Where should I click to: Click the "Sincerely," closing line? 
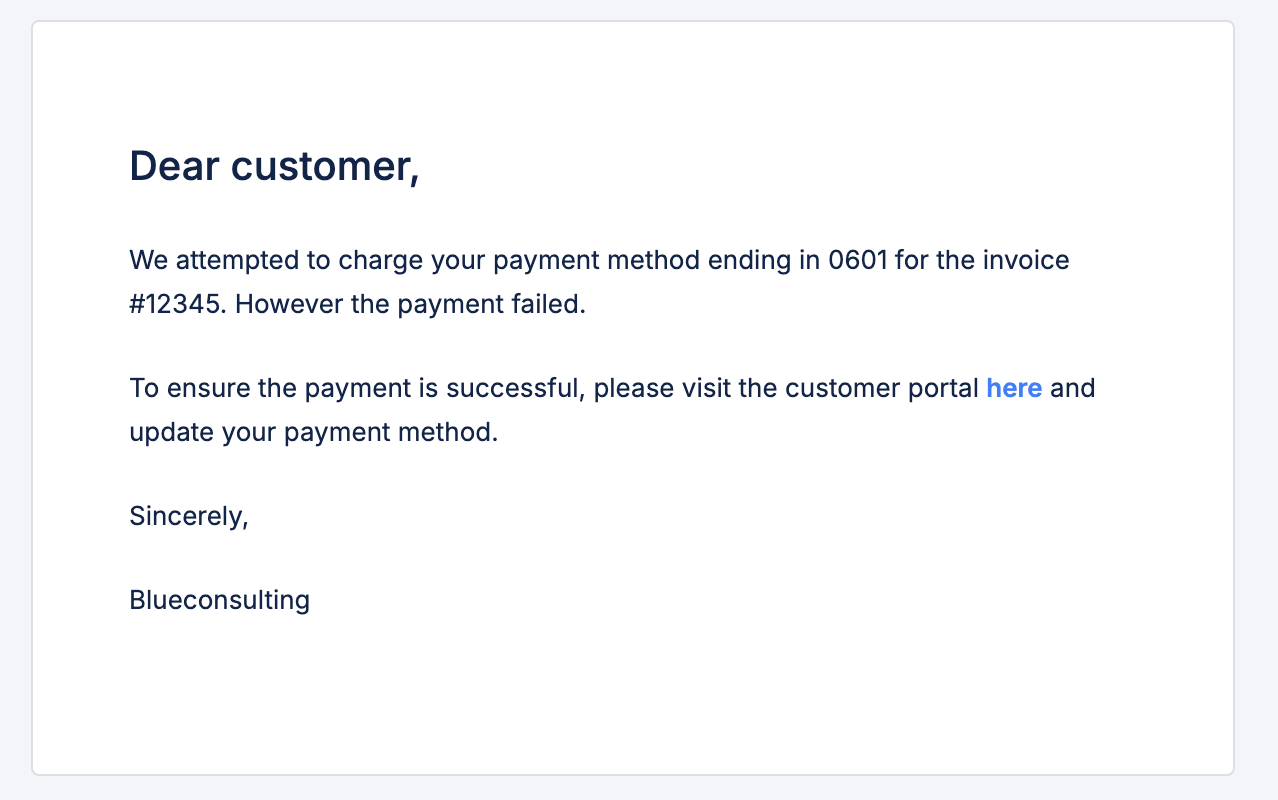click(189, 516)
